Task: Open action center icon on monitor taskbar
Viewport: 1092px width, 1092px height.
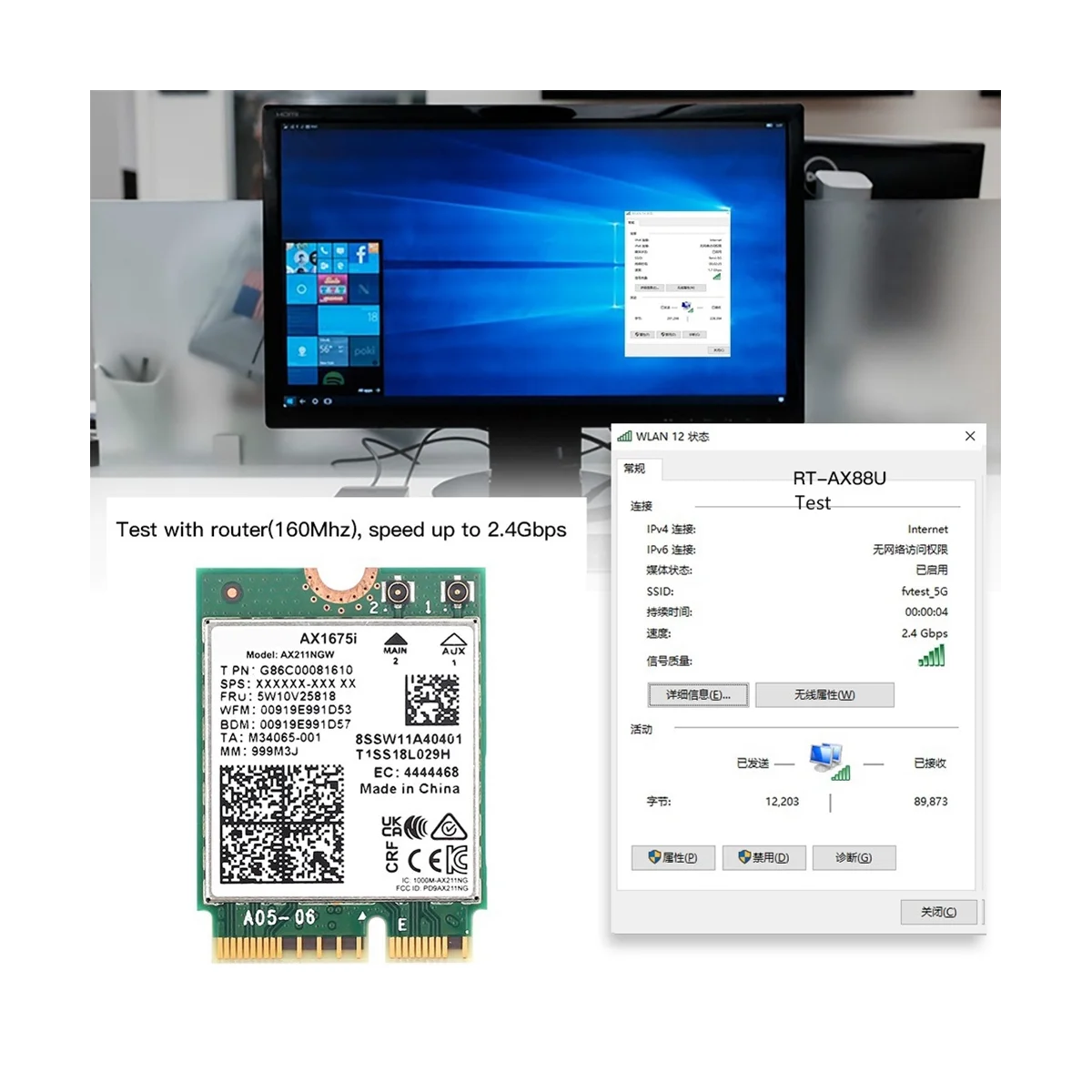Action: pos(781,399)
